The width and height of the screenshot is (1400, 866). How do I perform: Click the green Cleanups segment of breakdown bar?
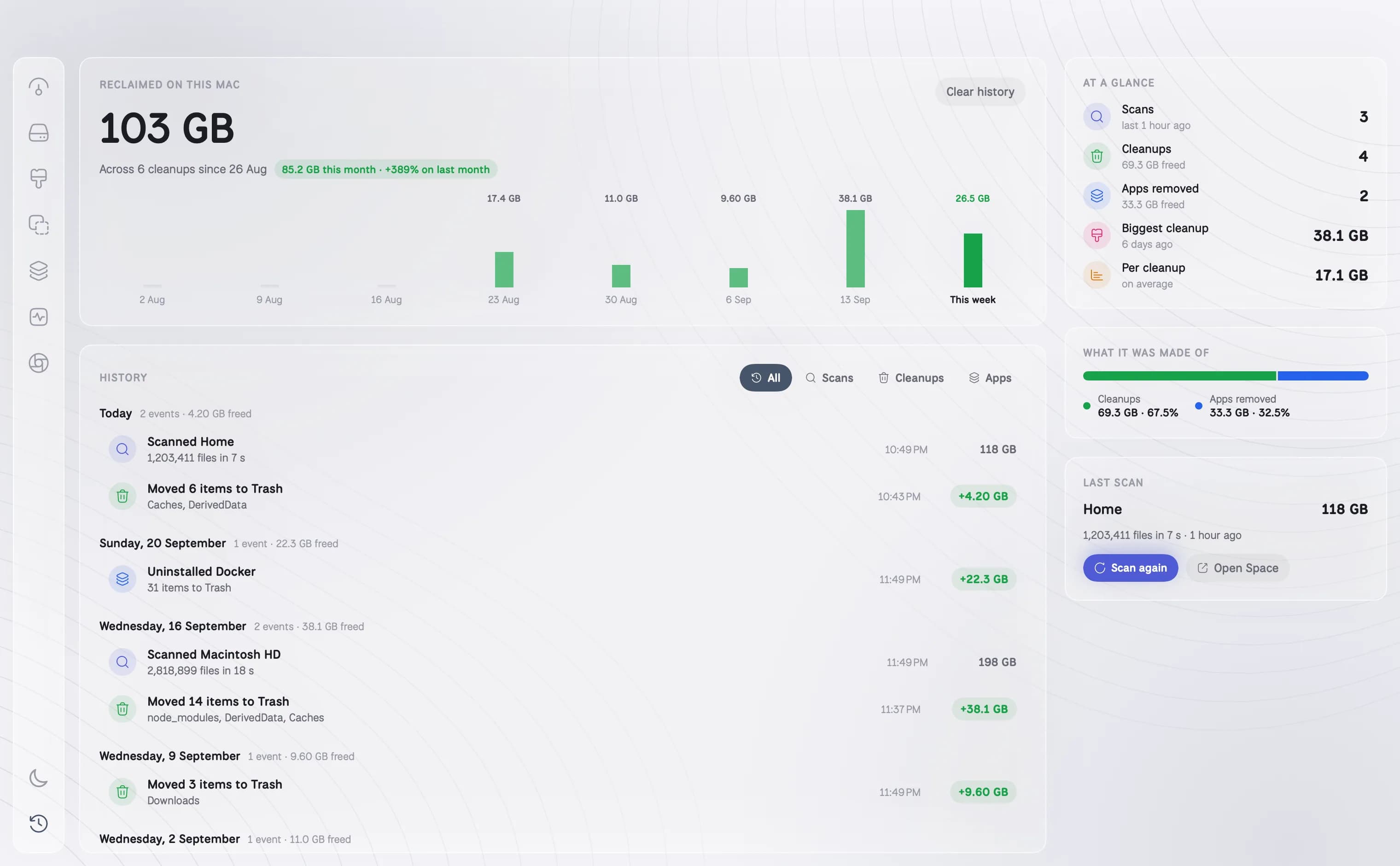[1179, 376]
